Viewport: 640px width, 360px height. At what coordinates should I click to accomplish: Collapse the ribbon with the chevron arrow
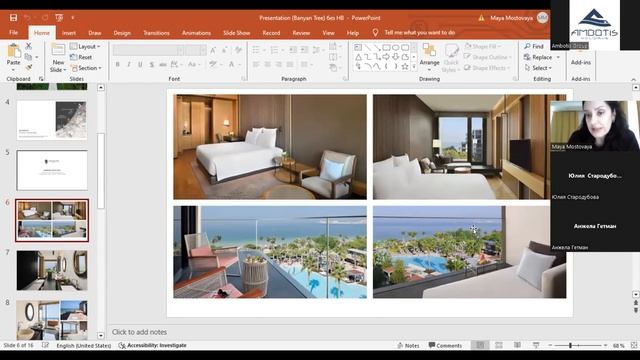(633, 79)
